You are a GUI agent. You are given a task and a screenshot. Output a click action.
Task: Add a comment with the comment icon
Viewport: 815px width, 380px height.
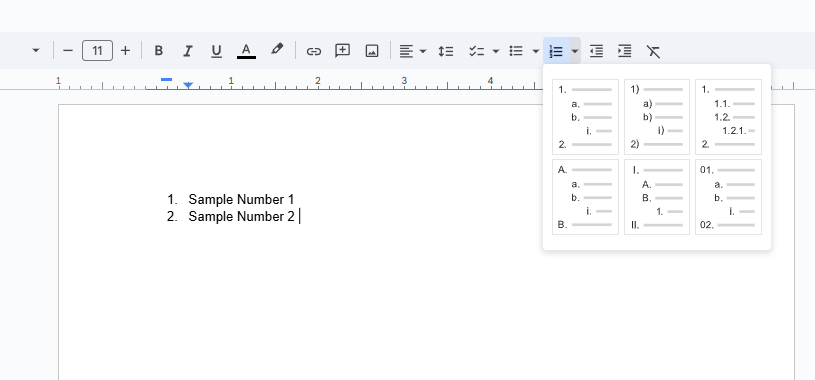pos(343,51)
